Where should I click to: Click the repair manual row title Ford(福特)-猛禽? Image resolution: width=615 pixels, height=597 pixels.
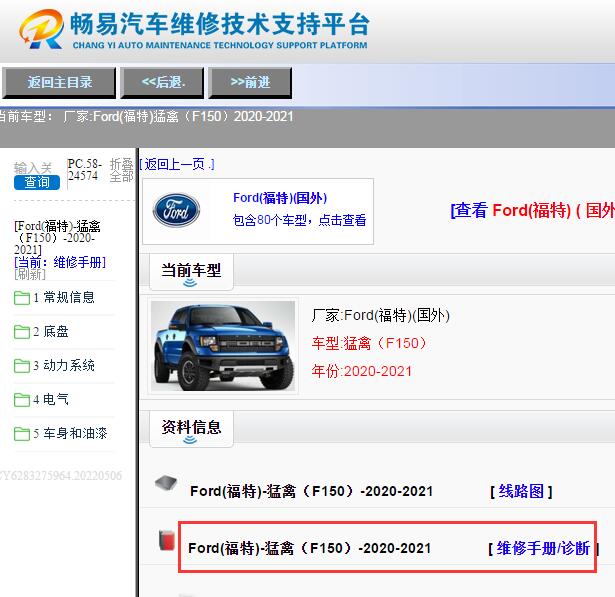pos(309,548)
